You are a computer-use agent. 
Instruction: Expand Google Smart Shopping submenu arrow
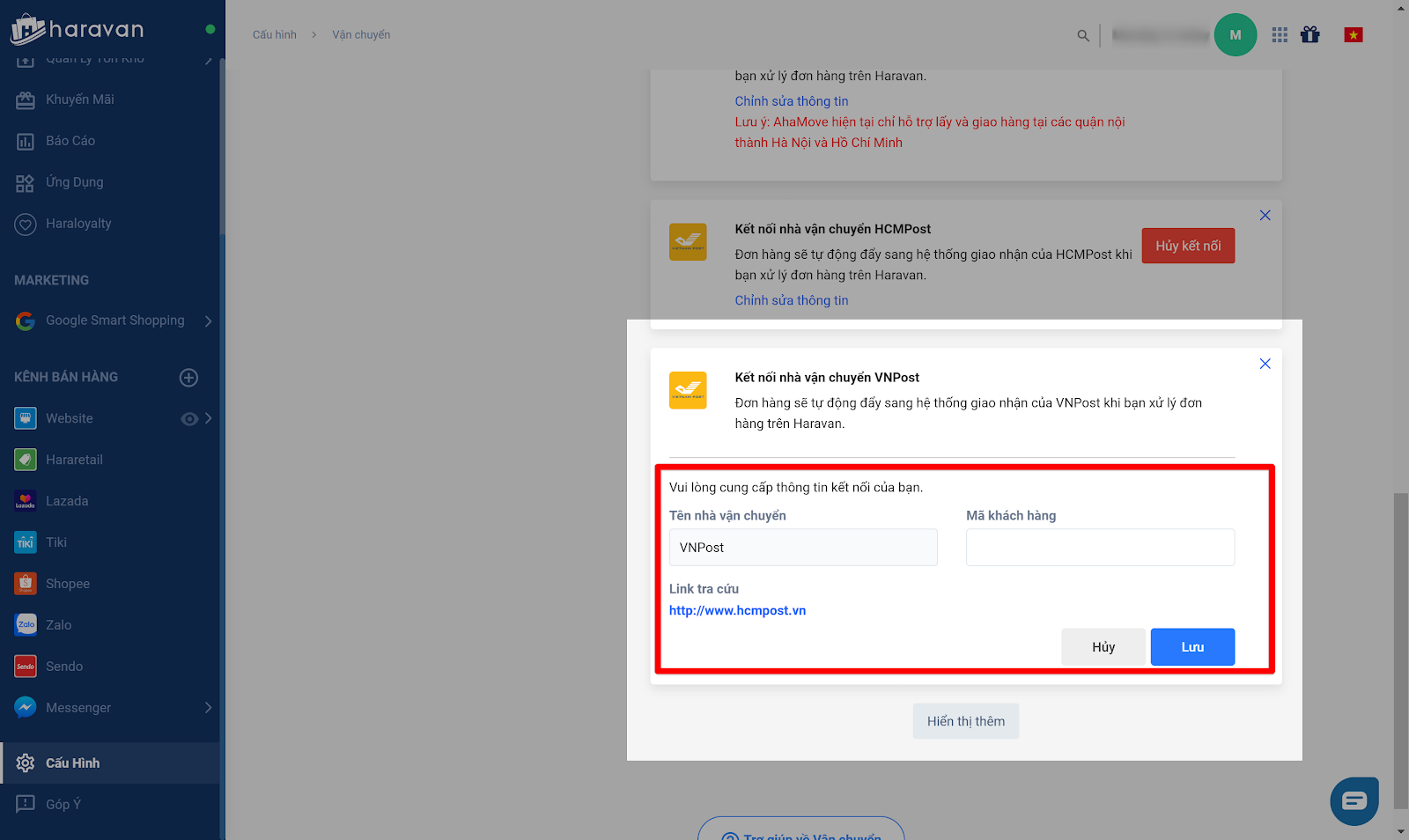click(x=209, y=321)
